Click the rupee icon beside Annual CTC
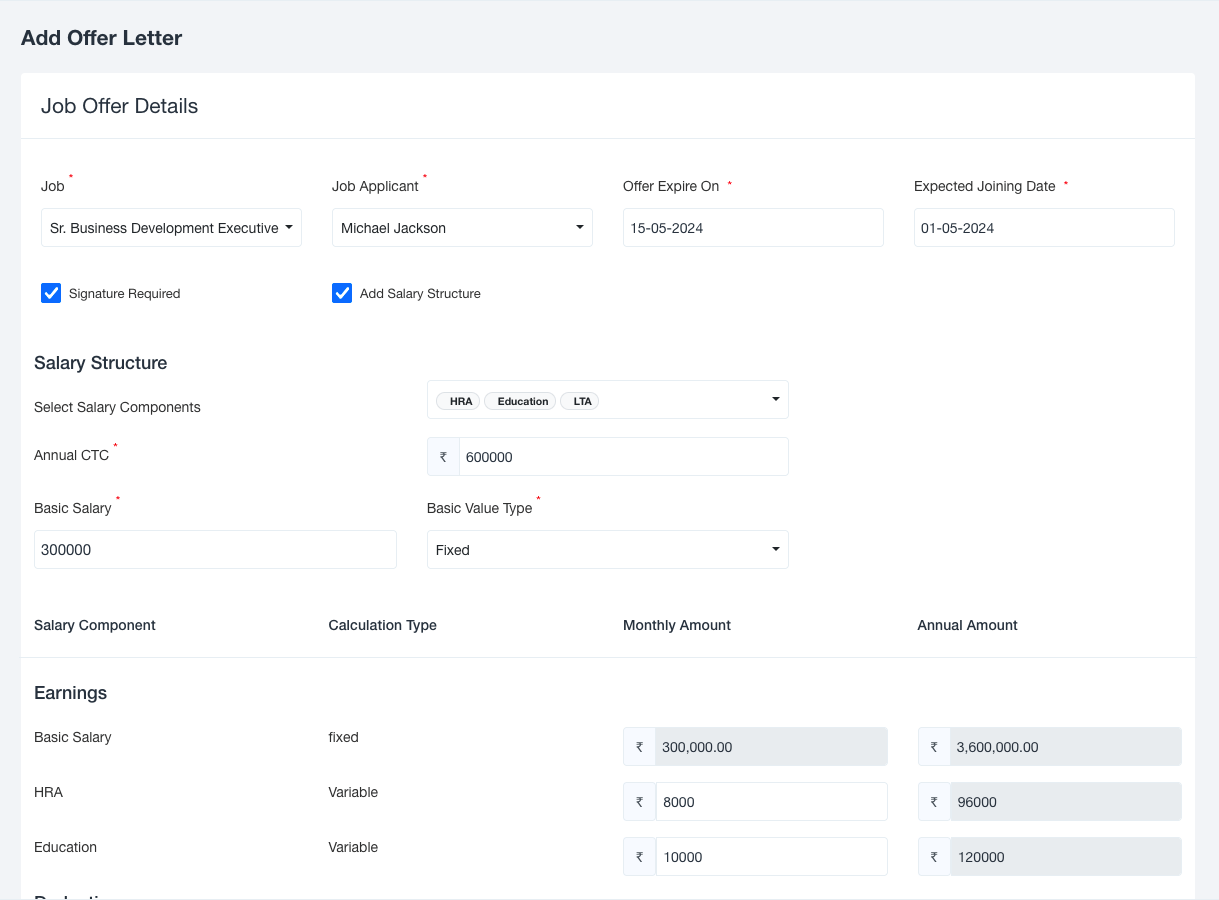Image resolution: width=1219 pixels, height=900 pixels. 443,457
